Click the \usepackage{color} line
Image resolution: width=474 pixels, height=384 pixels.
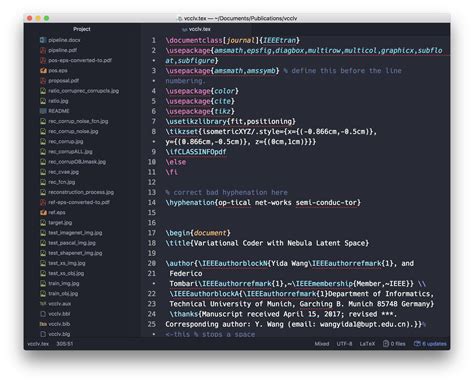point(202,91)
